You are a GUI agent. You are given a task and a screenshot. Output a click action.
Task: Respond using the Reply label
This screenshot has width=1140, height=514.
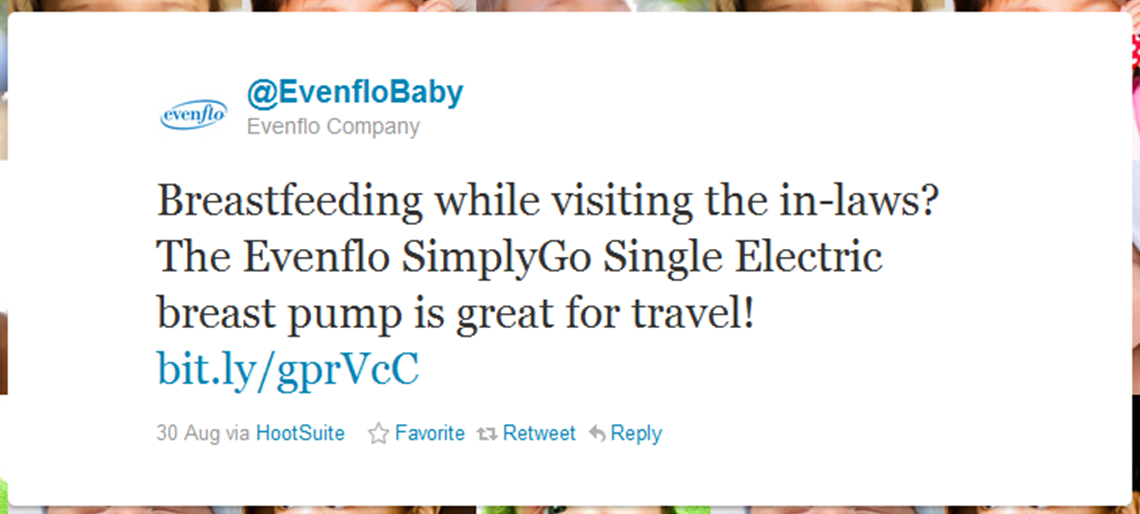tap(636, 434)
